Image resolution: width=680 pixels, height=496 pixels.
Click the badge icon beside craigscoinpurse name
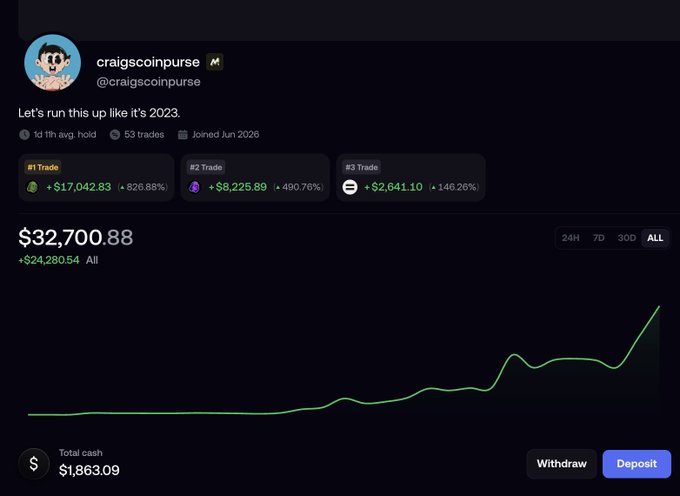(x=215, y=62)
